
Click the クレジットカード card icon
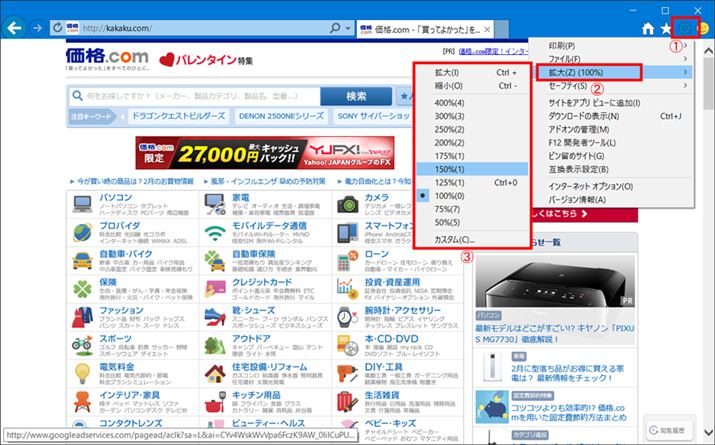(215, 289)
